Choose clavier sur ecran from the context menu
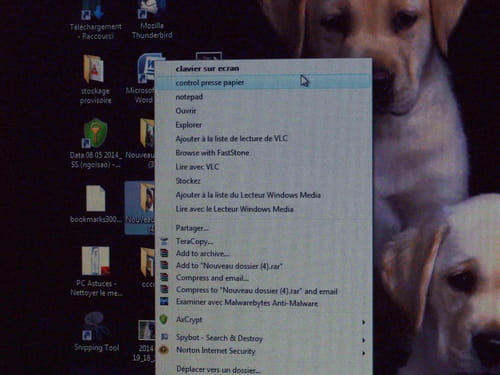The width and height of the screenshot is (500, 375). 263,69
